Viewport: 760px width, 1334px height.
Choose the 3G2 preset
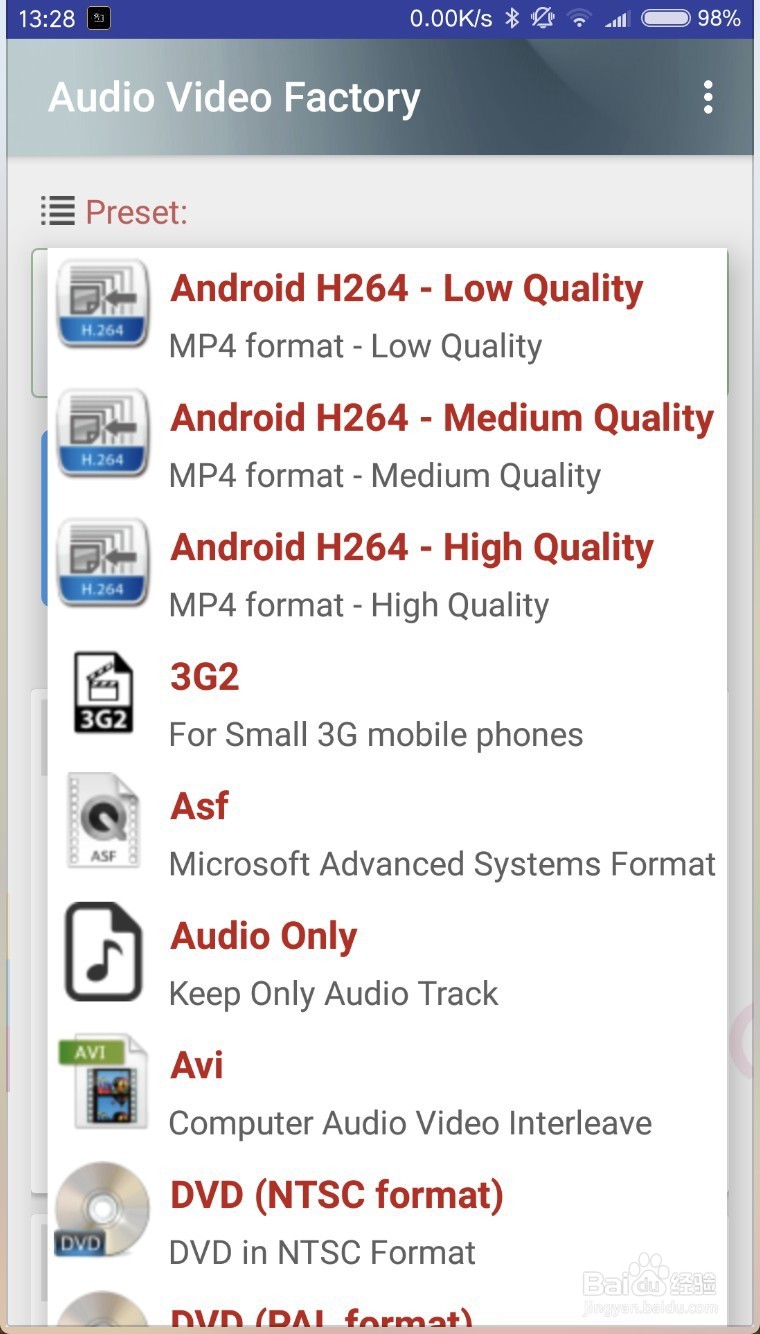point(387,702)
